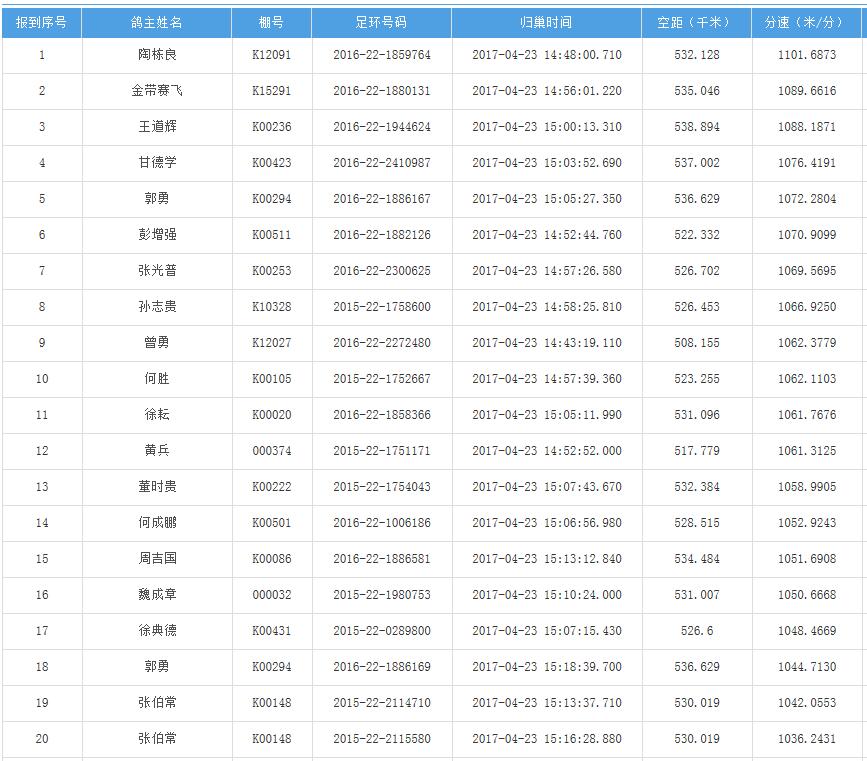Click return time 2017-04-23 14:52:52.000

[546, 451]
